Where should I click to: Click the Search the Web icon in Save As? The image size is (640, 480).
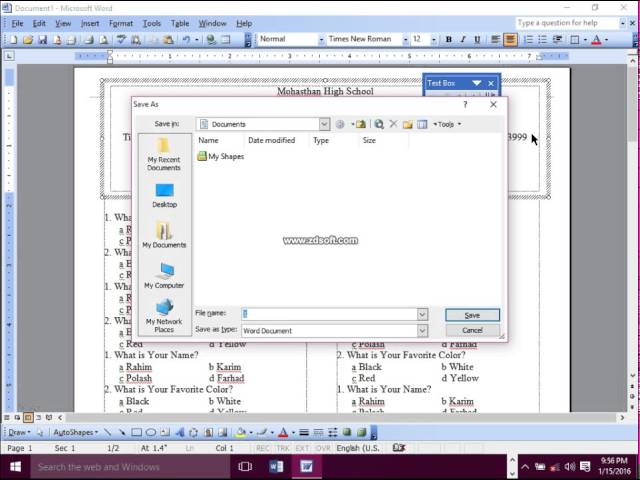379,124
